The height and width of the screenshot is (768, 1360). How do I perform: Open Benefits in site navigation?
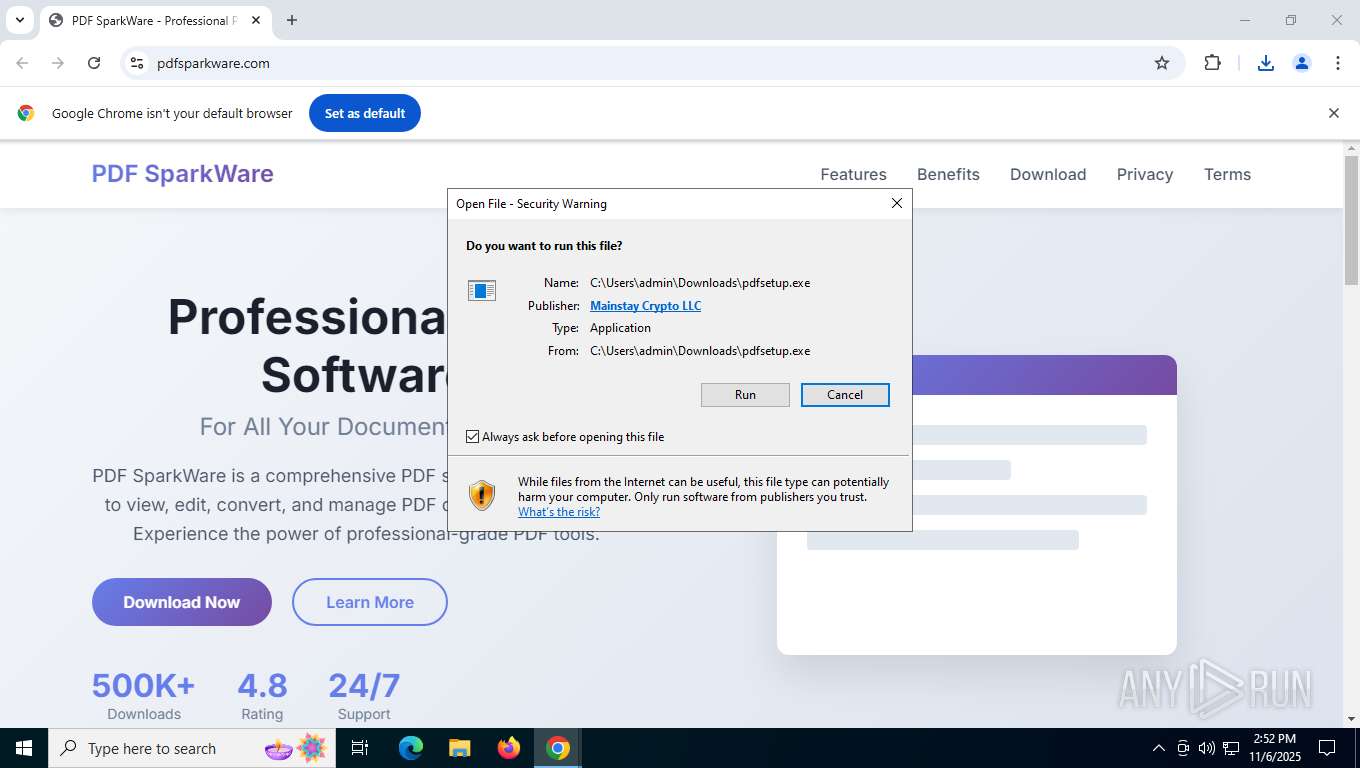948,174
